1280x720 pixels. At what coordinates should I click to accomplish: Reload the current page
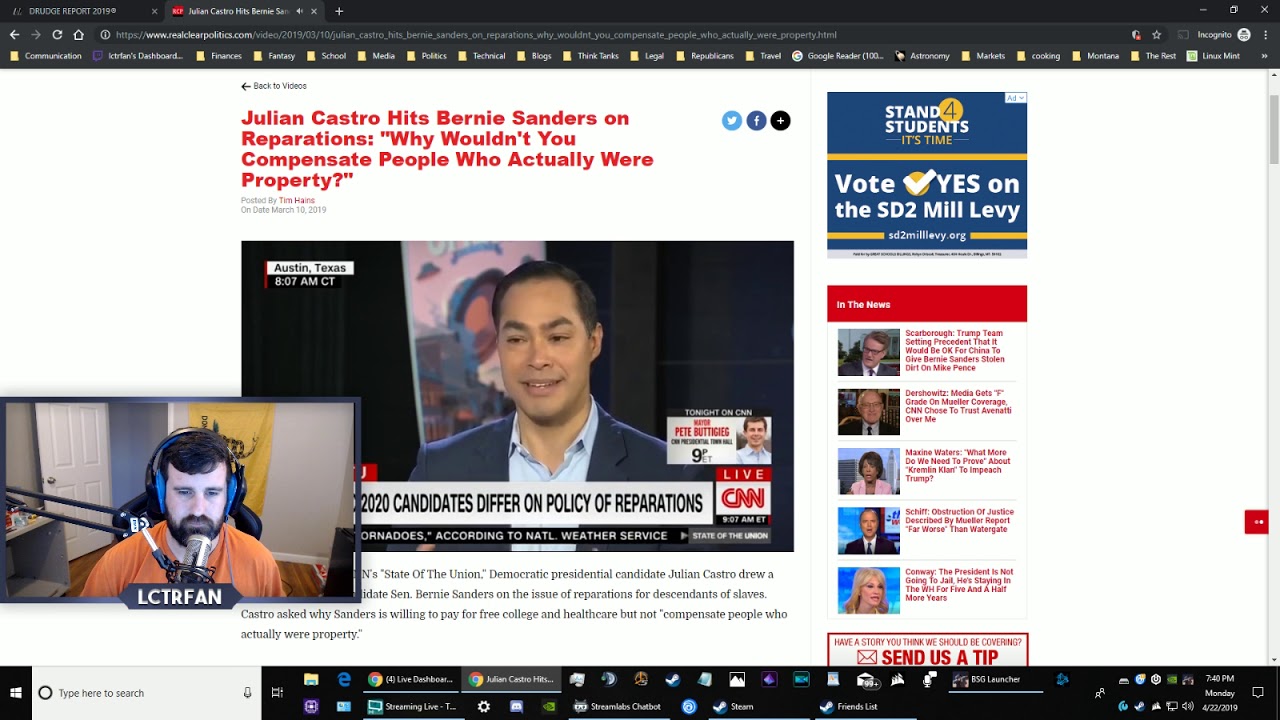57,35
